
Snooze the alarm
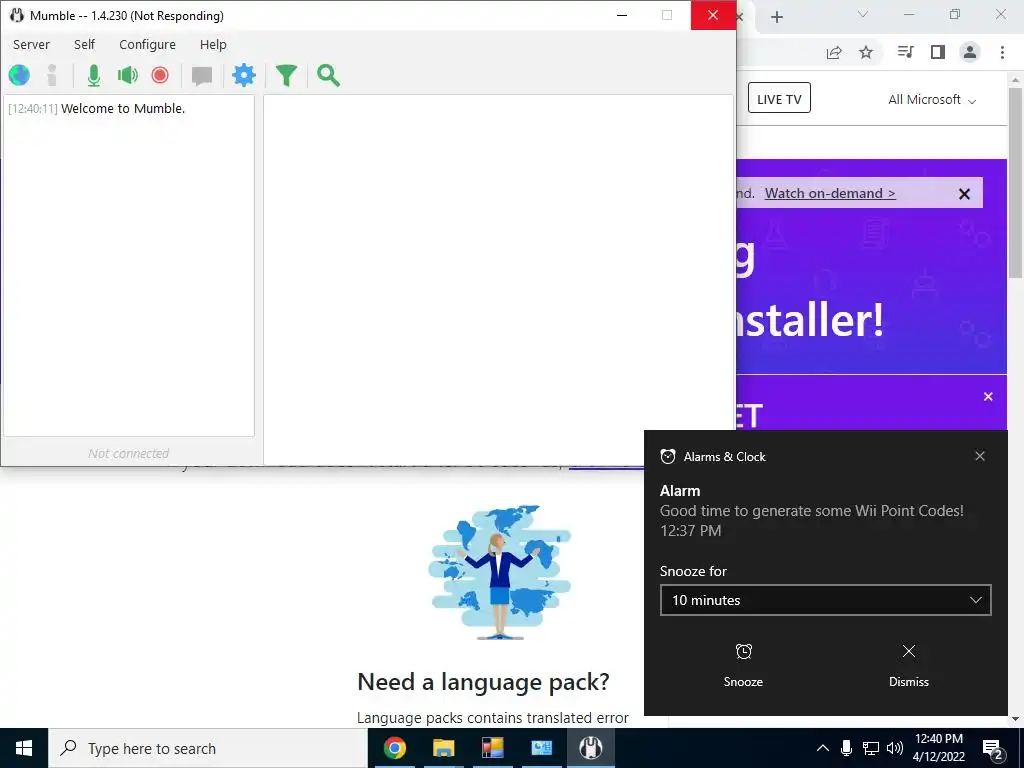point(743,665)
